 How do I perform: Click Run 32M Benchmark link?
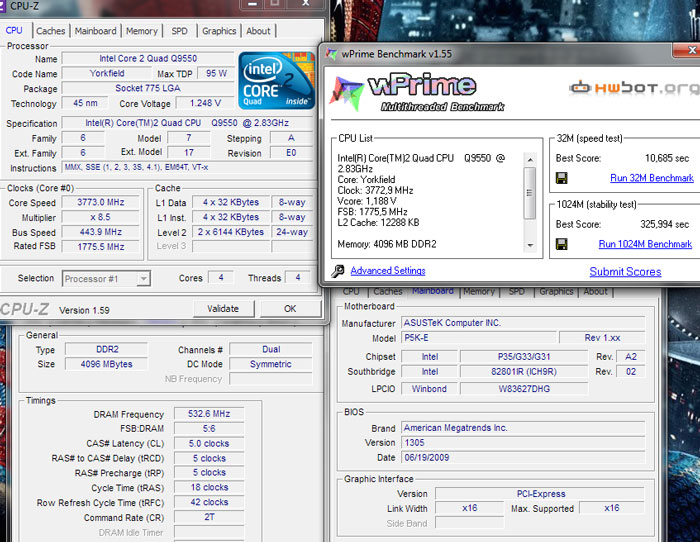[x=652, y=178]
